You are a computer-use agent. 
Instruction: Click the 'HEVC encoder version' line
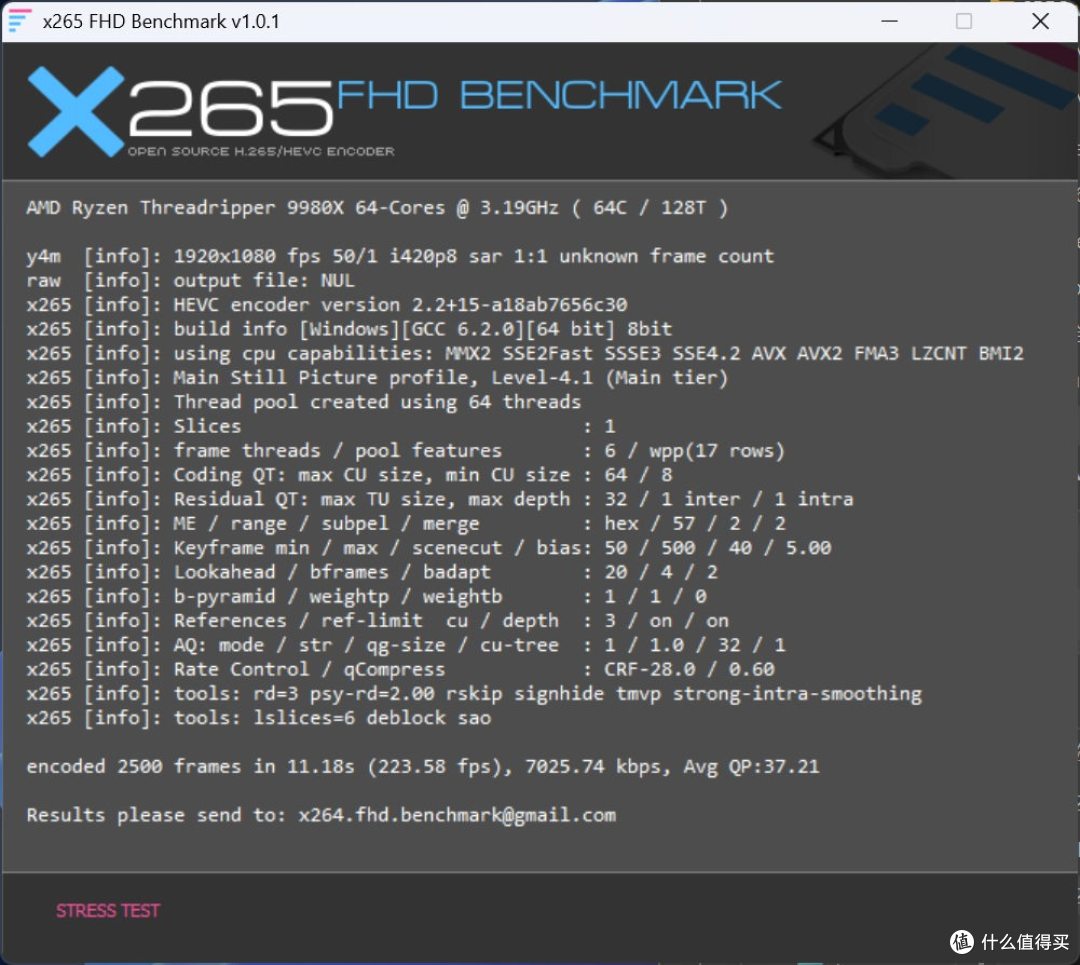tap(326, 304)
